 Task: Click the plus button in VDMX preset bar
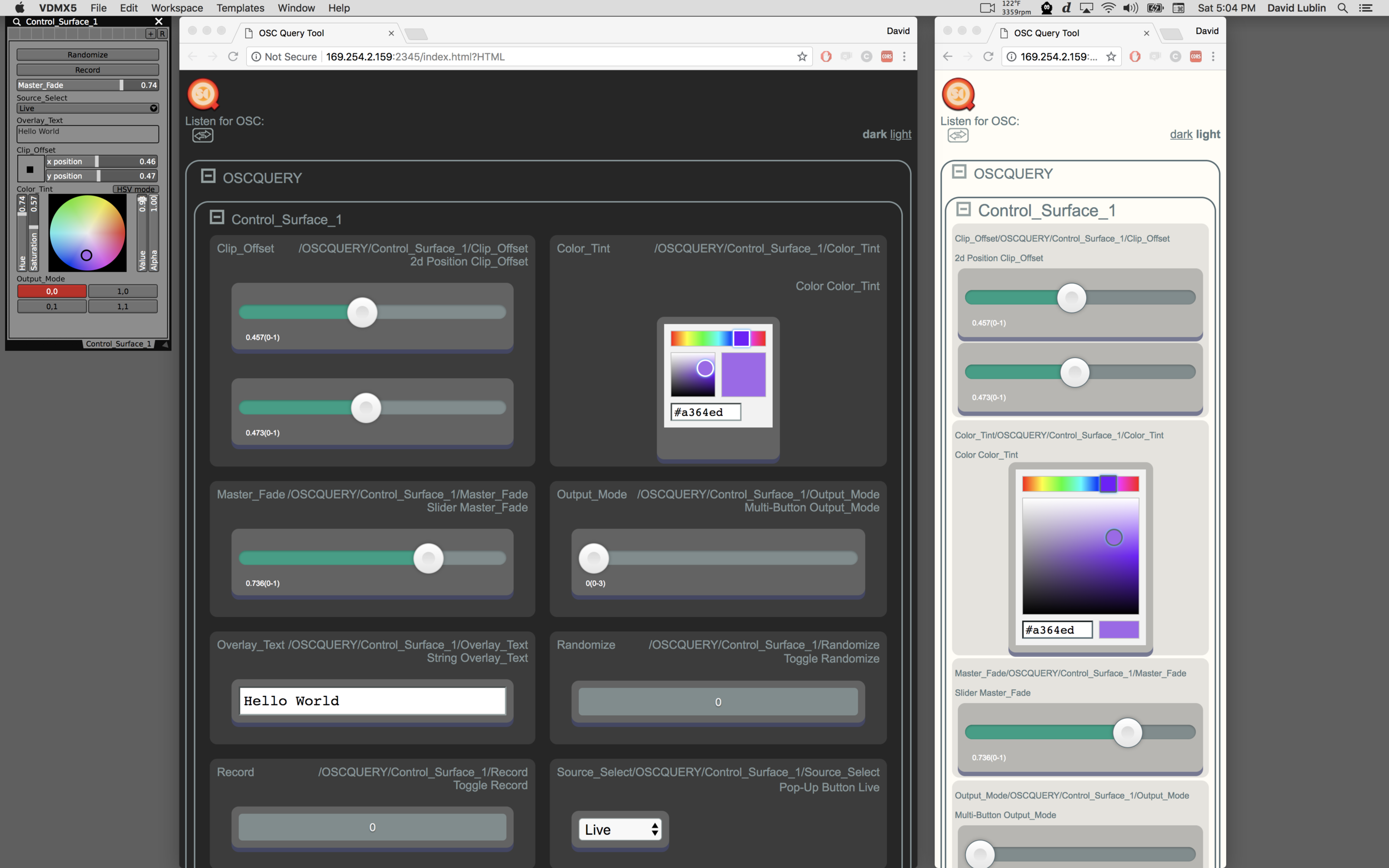151,34
